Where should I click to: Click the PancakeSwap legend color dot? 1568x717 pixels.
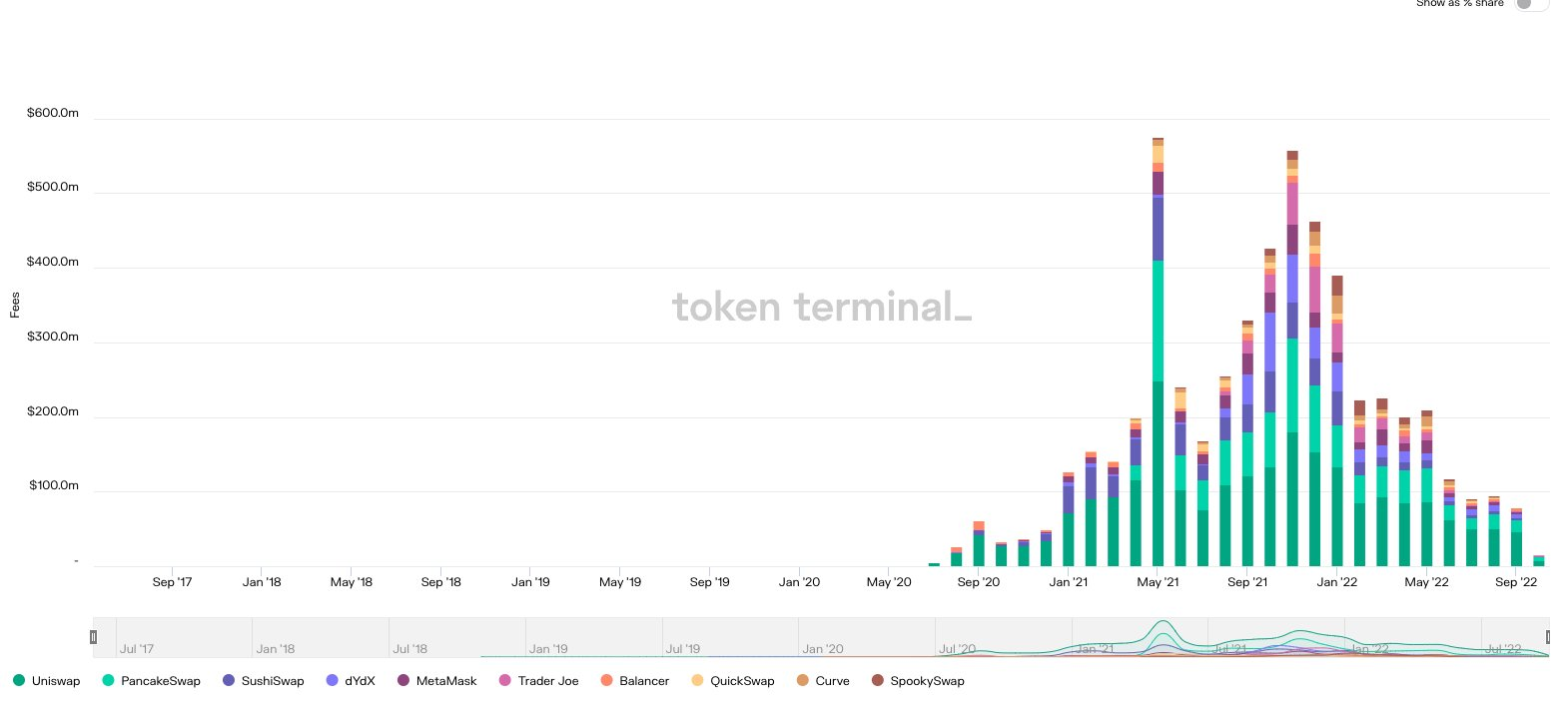click(x=108, y=680)
